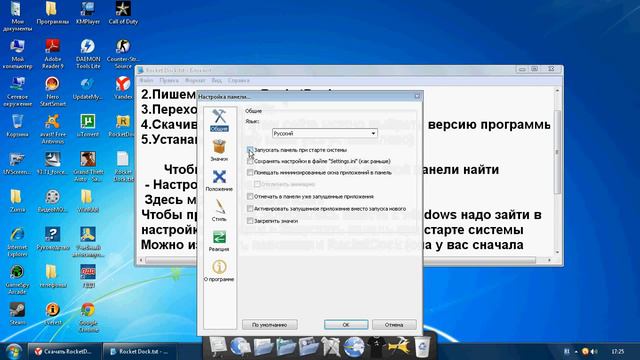Image resolution: width=640 pixels, height=360 pixels.
Task: Select the телефоны folder on desktop
Action: coord(52,276)
